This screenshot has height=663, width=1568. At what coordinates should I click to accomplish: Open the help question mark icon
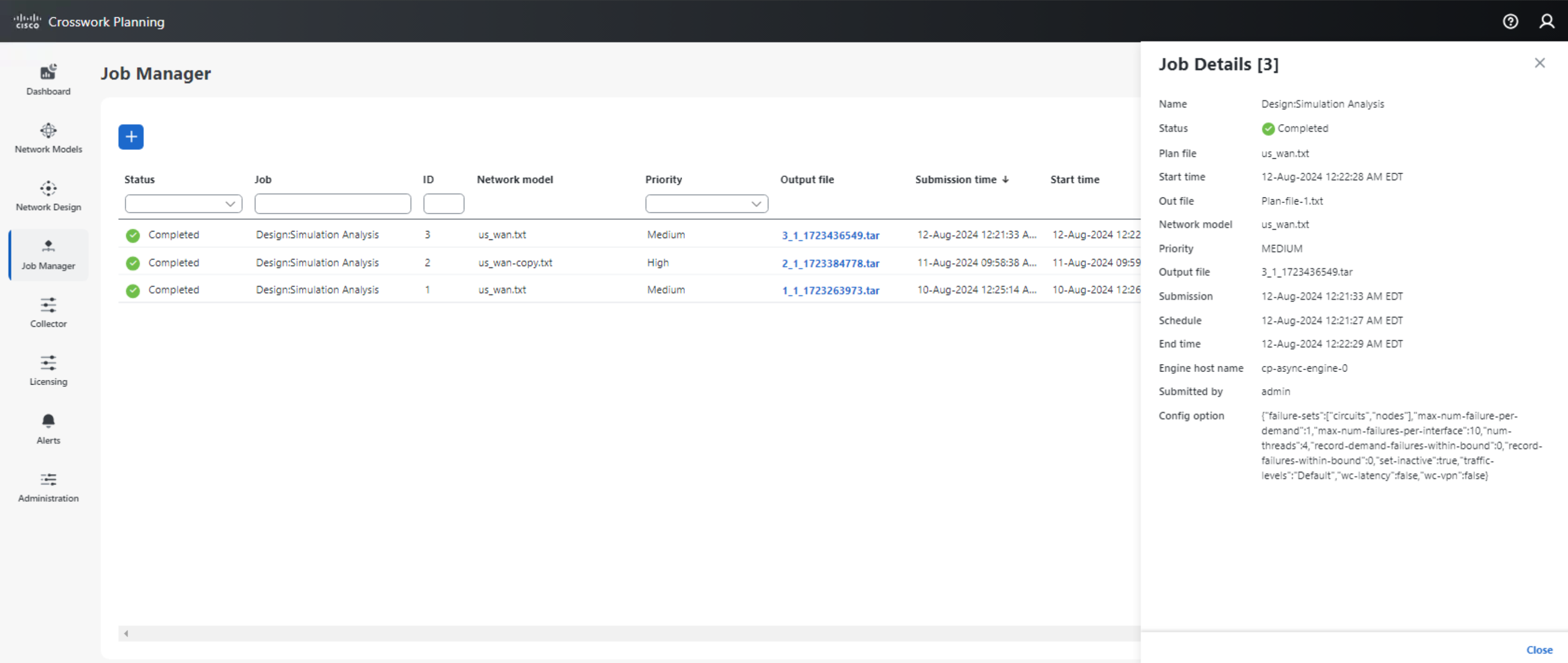tap(1510, 21)
